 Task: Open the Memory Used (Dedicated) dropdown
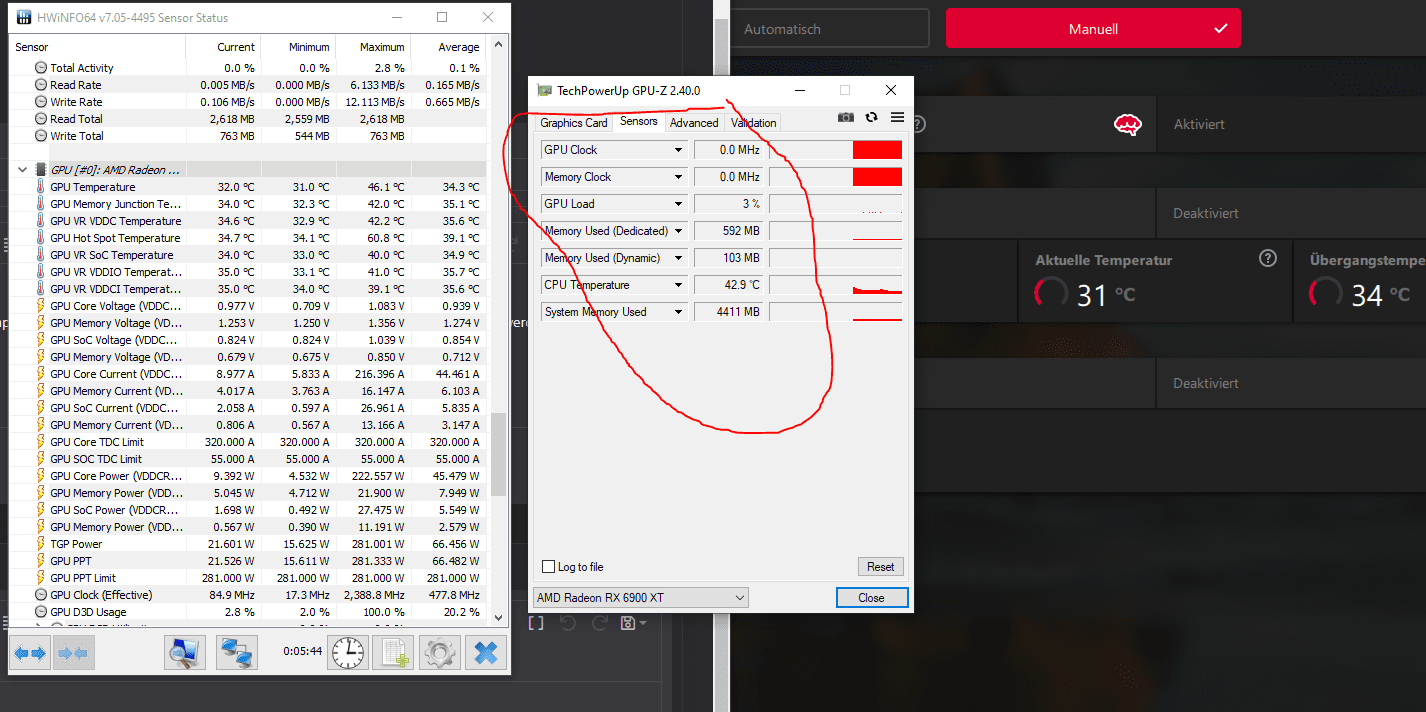[x=678, y=231]
